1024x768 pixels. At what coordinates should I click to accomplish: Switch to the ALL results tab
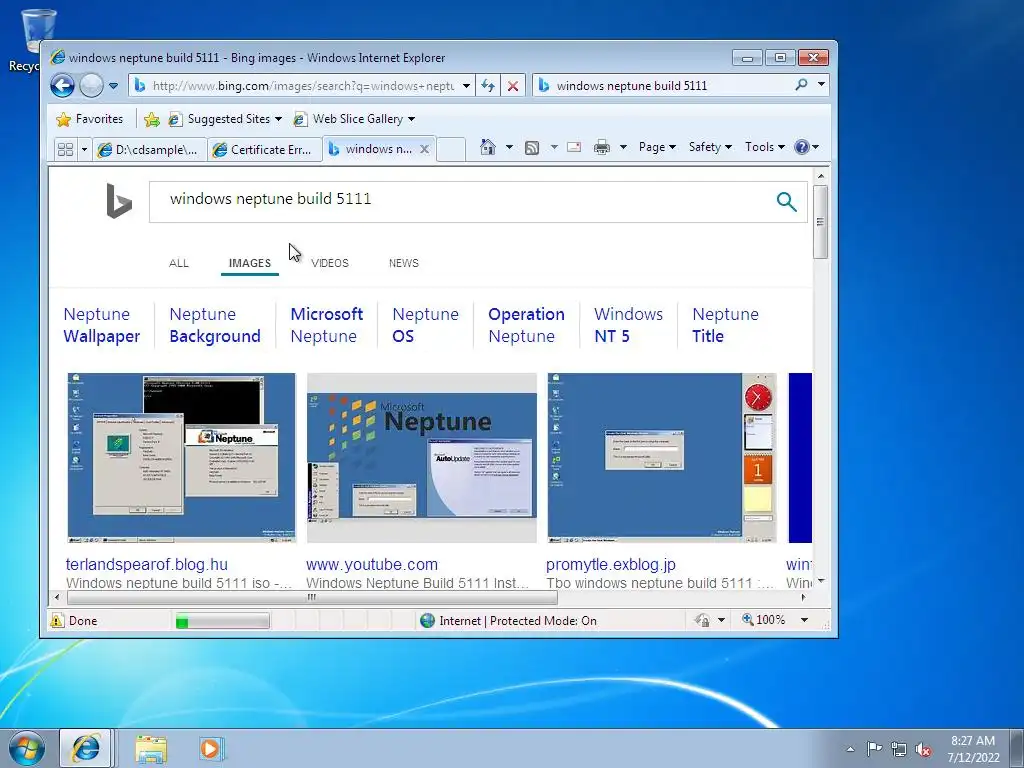(x=179, y=263)
